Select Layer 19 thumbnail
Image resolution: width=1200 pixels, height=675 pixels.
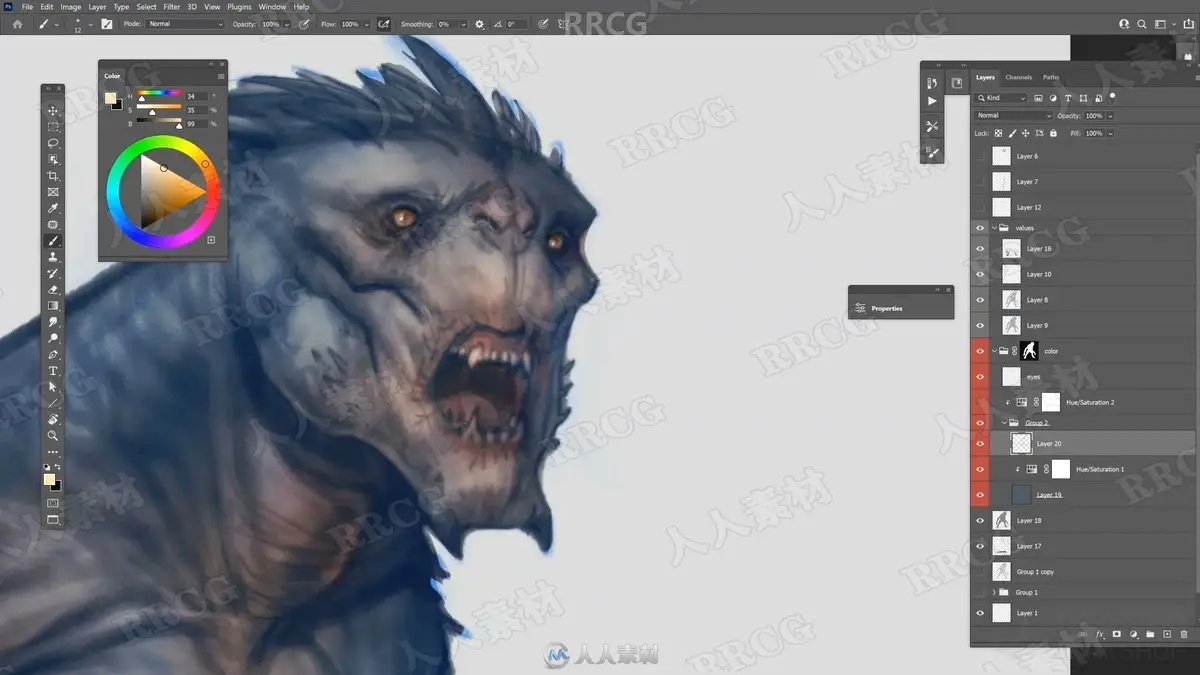[1021, 495]
